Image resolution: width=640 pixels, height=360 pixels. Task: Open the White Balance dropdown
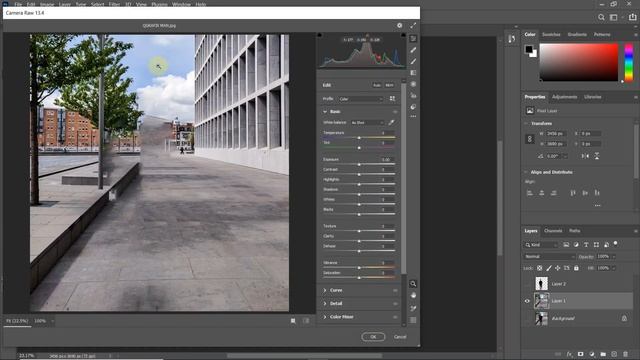(x=367, y=122)
